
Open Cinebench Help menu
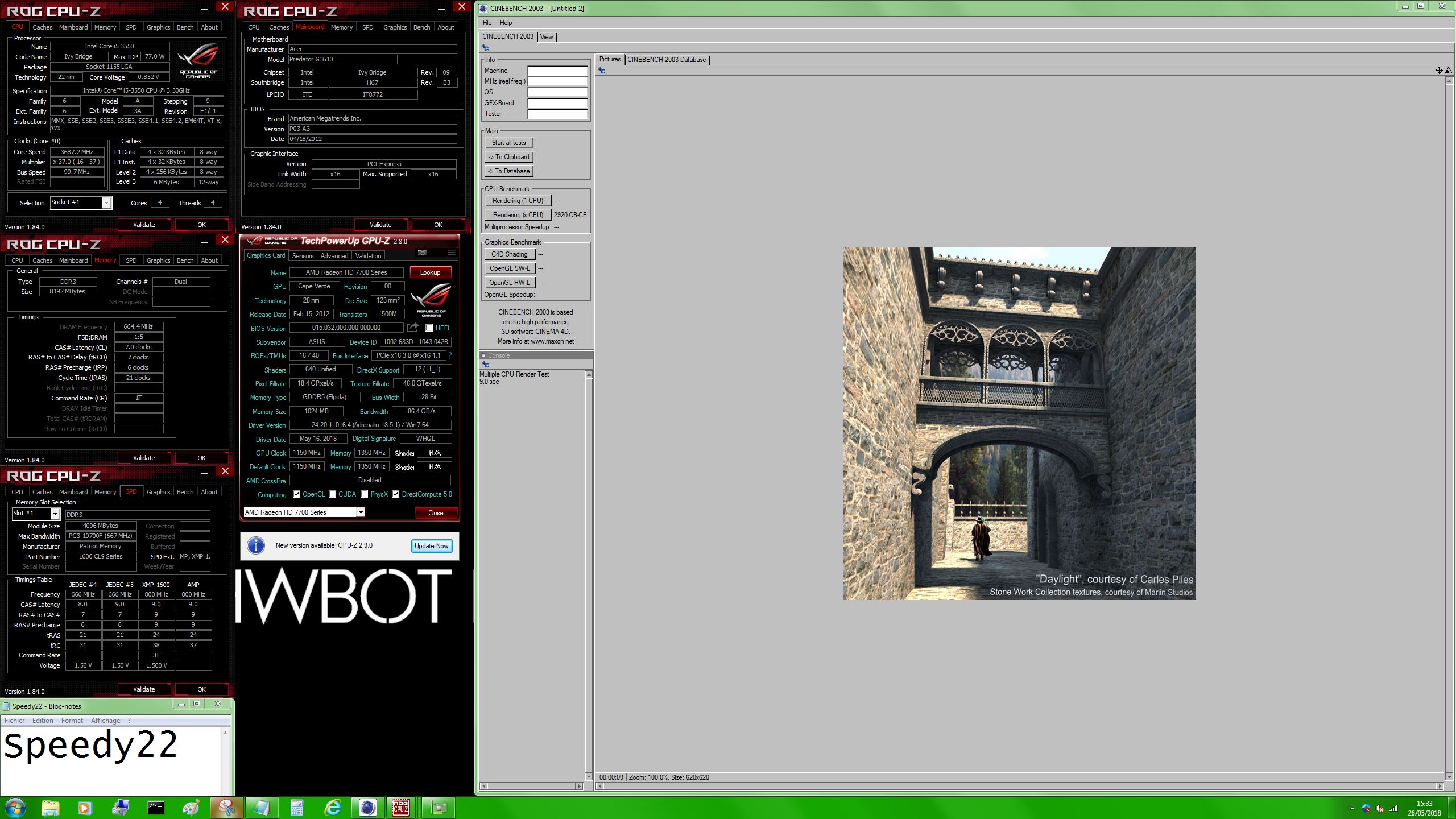[x=506, y=23]
